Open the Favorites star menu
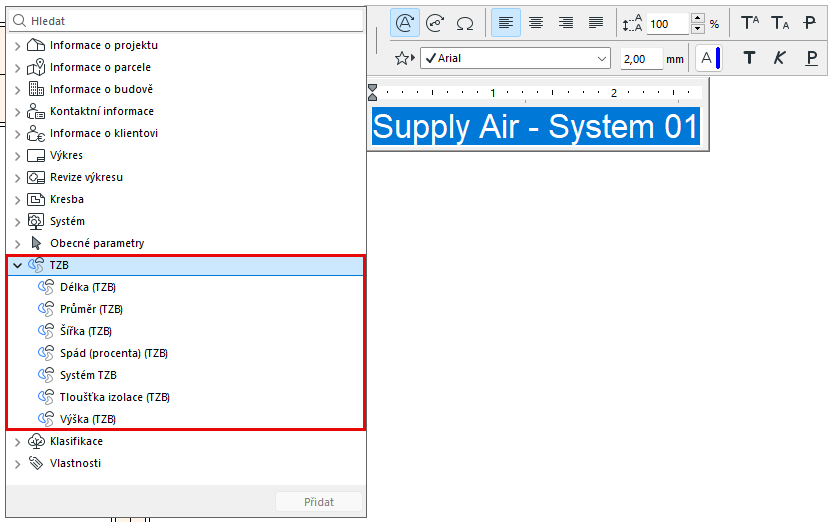The width and height of the screenshot is (830, 522). click(404, 58)
